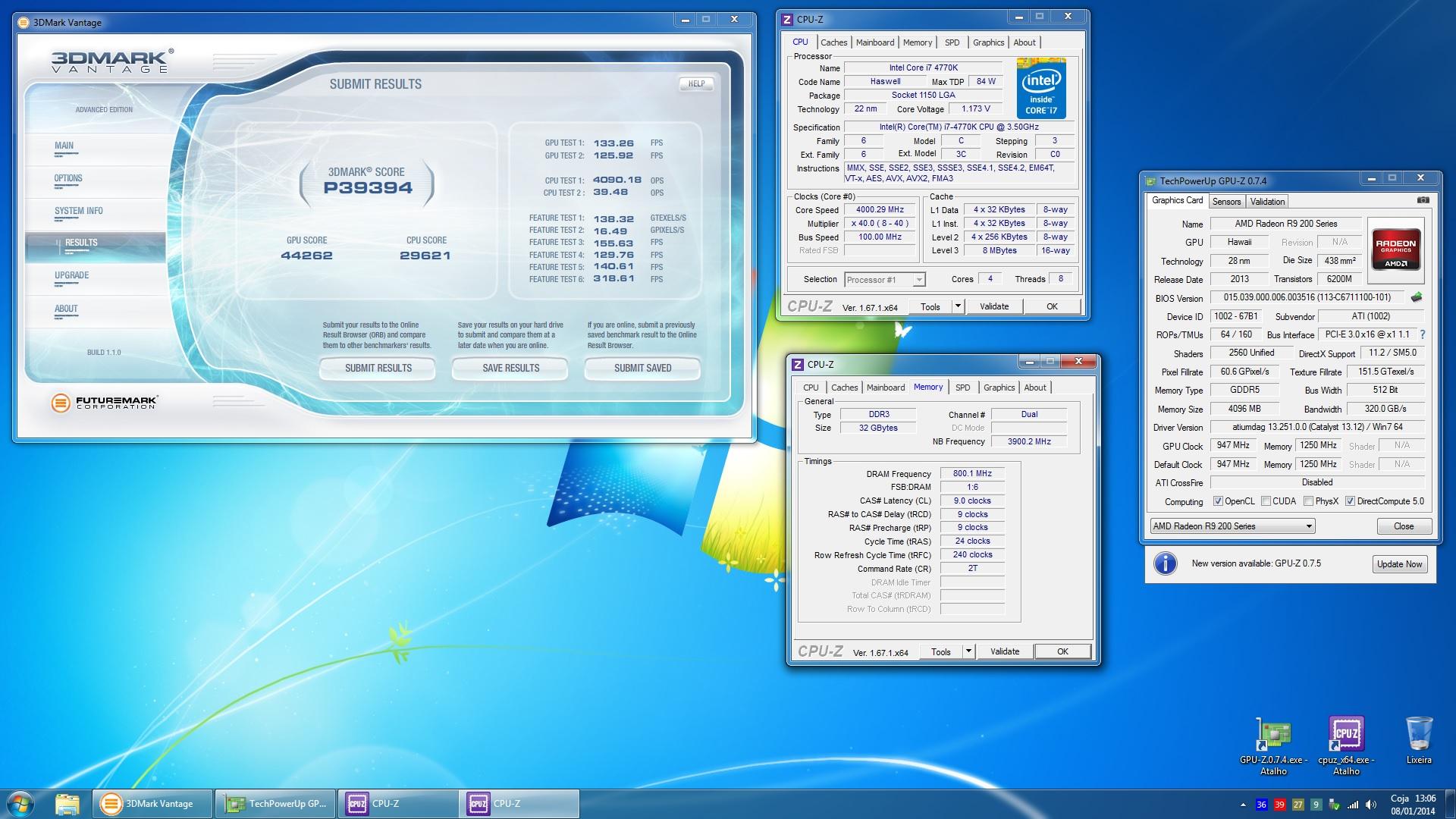Click the DRAM Frequency value 800.1 MHz
1456x819 pixels.
tap(972, 473)
